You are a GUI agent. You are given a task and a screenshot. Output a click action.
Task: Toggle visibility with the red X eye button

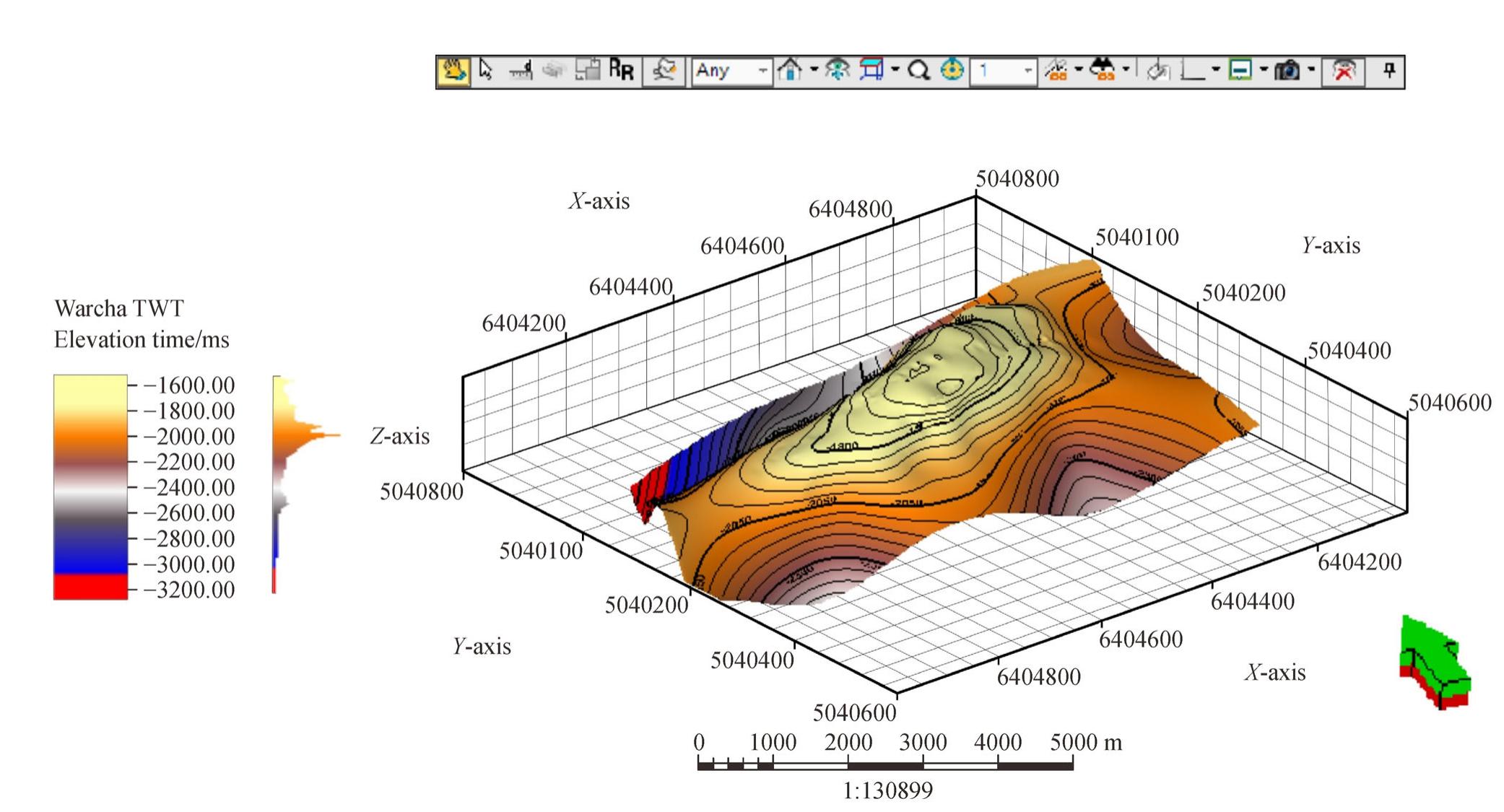coord(1343,71)
